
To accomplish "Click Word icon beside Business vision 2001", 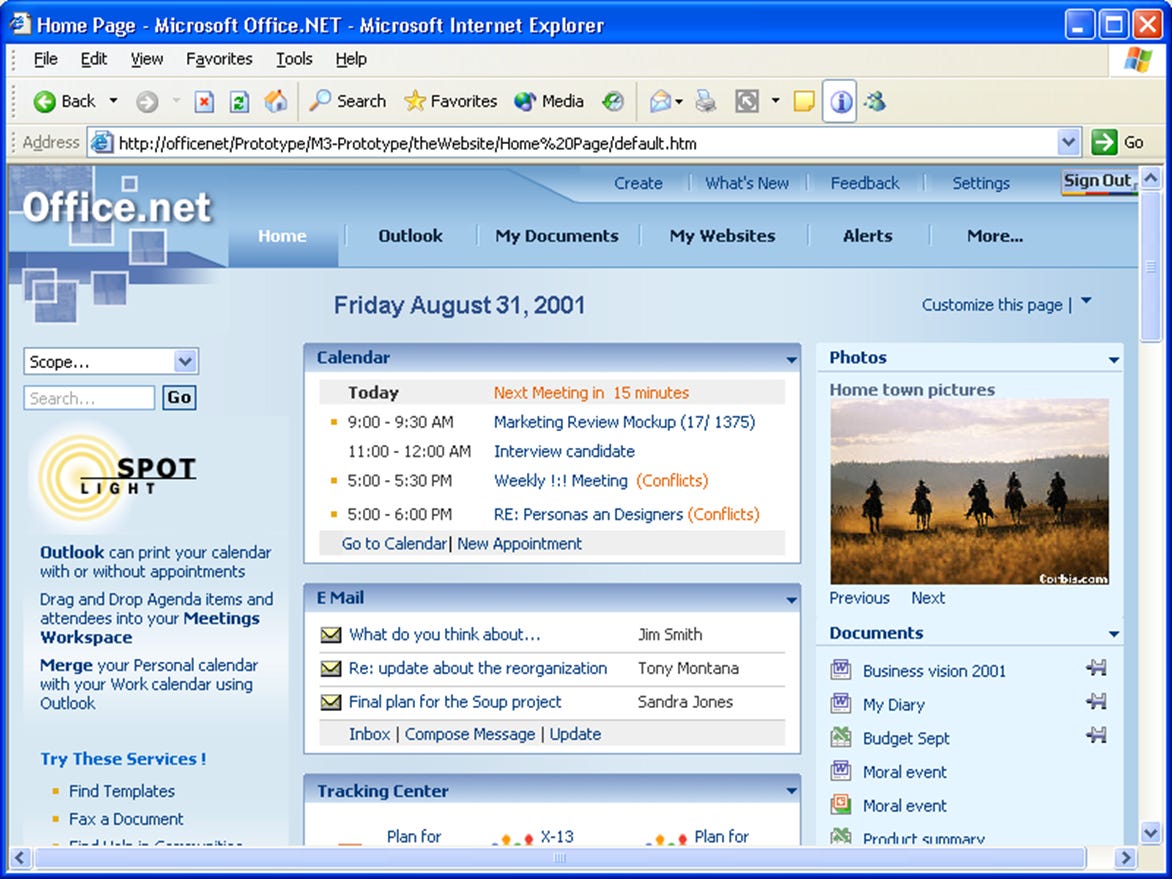I will coord(841,669).
